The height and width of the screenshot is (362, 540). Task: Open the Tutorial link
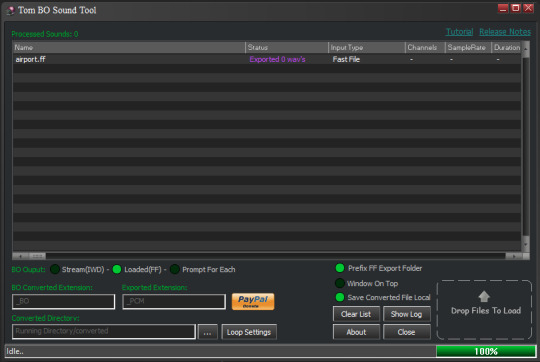tap(459, 32)
